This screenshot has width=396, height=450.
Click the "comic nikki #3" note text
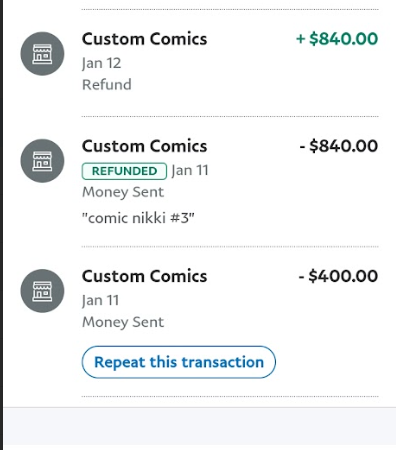138,218
